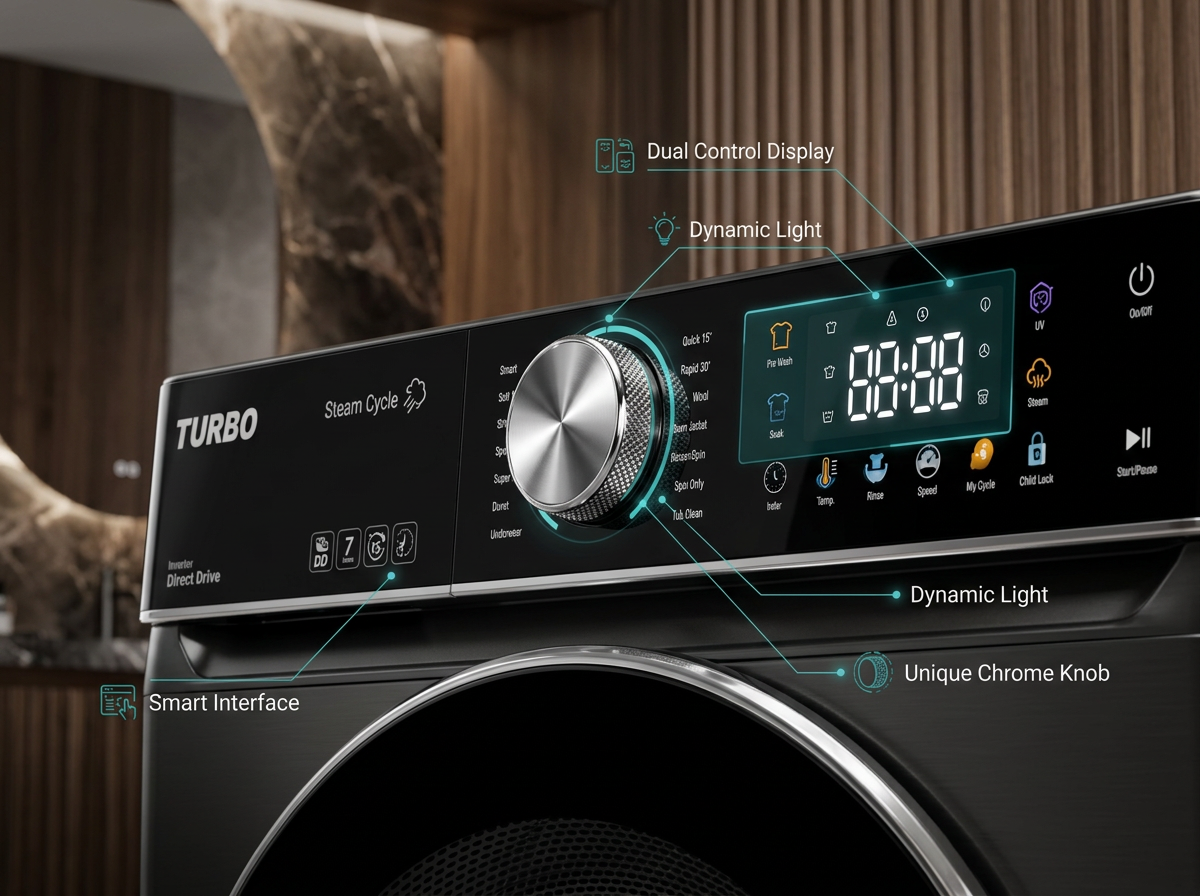This screenshot has width=1200, height=896.
Task: Tap the On/Off power icon
Action: pos(1141,280)
